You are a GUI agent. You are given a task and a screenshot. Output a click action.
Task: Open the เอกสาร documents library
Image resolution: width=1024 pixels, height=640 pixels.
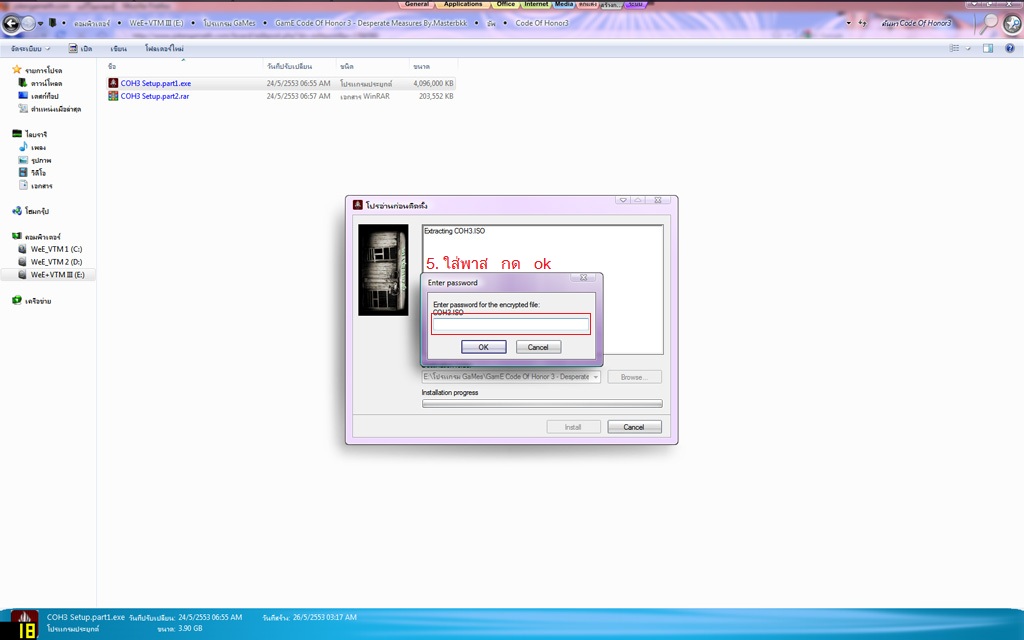[35, 185]
